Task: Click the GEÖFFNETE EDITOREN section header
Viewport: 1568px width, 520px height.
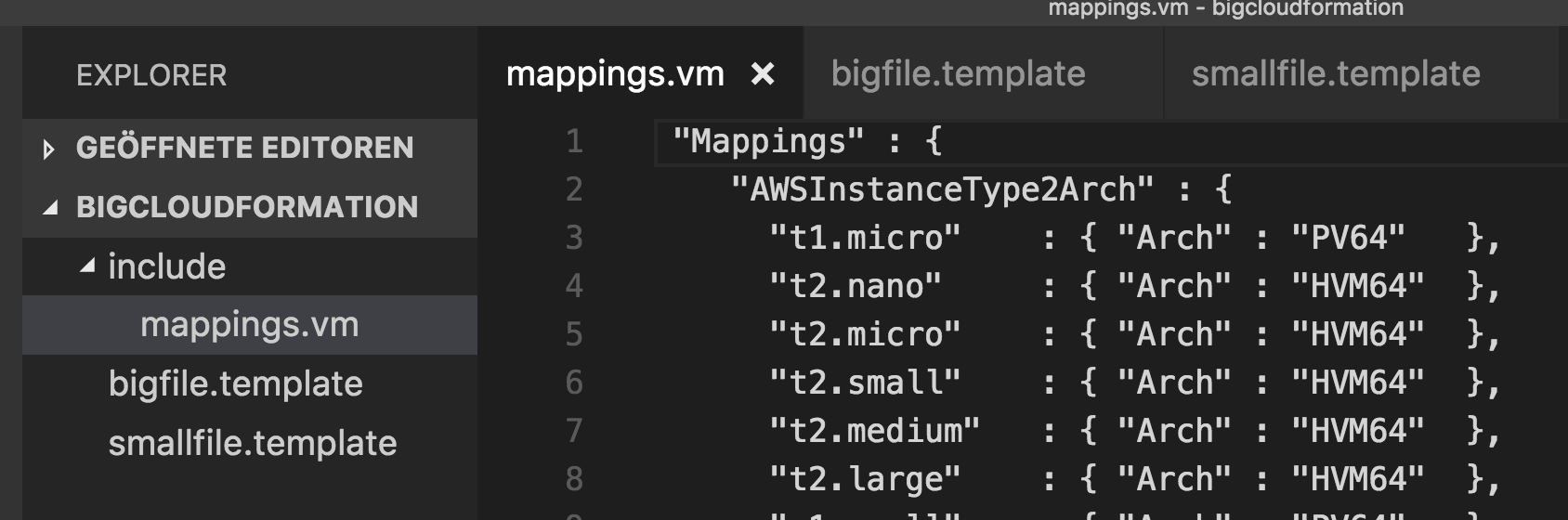Action: pyautogui.click(x=244, y=148)
